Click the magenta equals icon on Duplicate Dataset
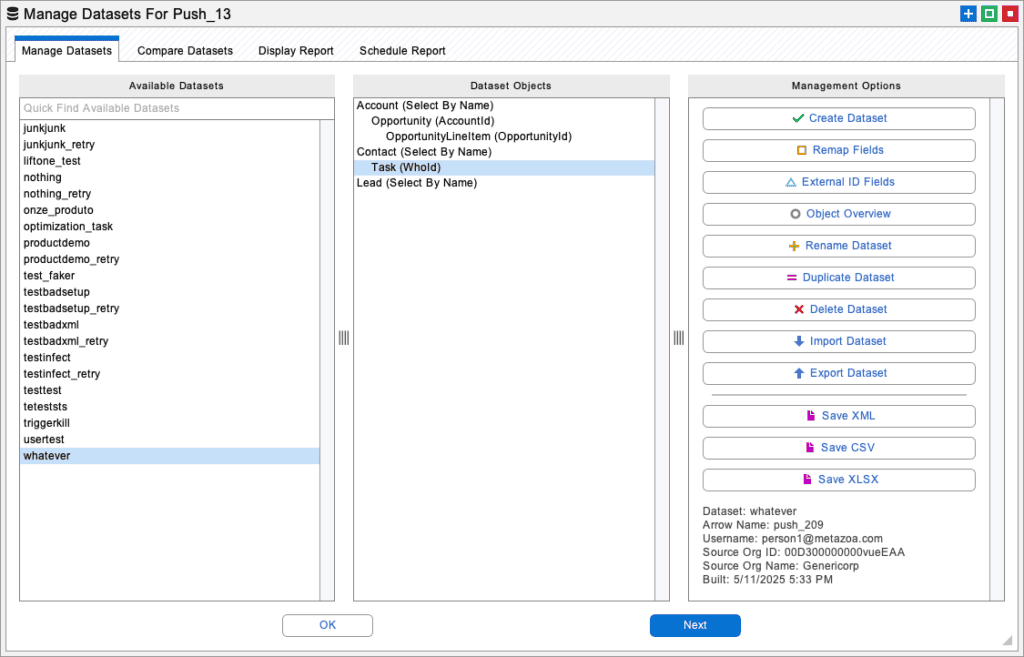The image size is (1024, 657). coord(792,278)
